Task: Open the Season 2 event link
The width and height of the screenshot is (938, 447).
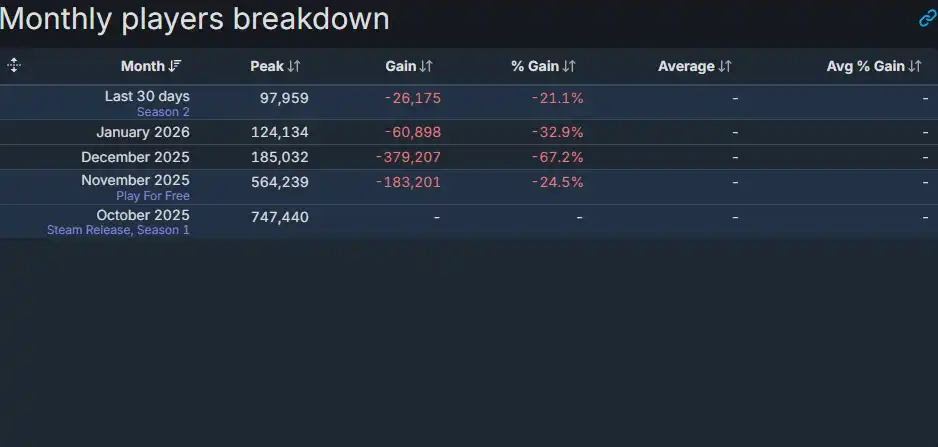Action: click(x=163, y=112)
